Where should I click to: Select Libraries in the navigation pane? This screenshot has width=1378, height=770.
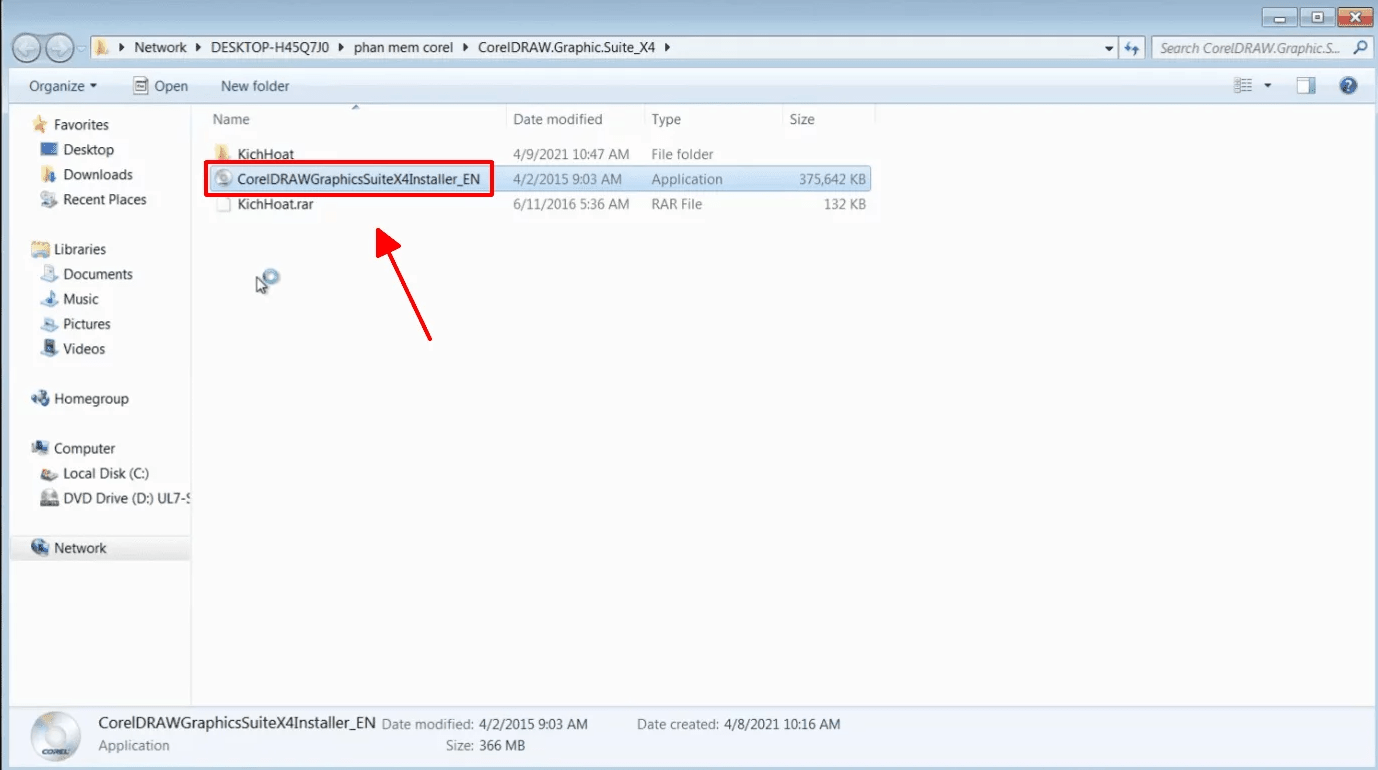(x=80, y=249)
